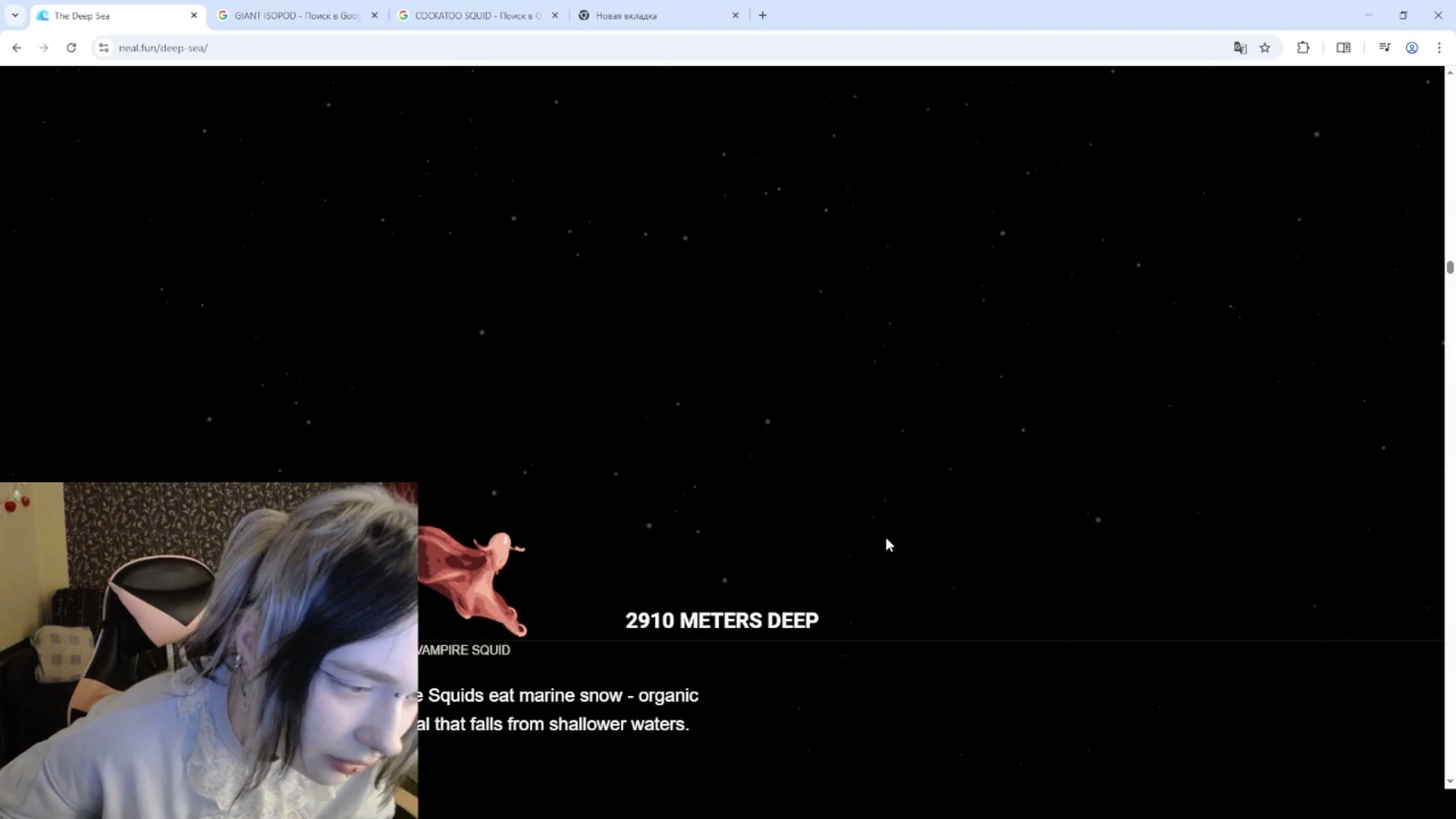The height and width of the screenshot is (819, 1456).
Task: Open site information icon in address bar
Action: (104, 48)
